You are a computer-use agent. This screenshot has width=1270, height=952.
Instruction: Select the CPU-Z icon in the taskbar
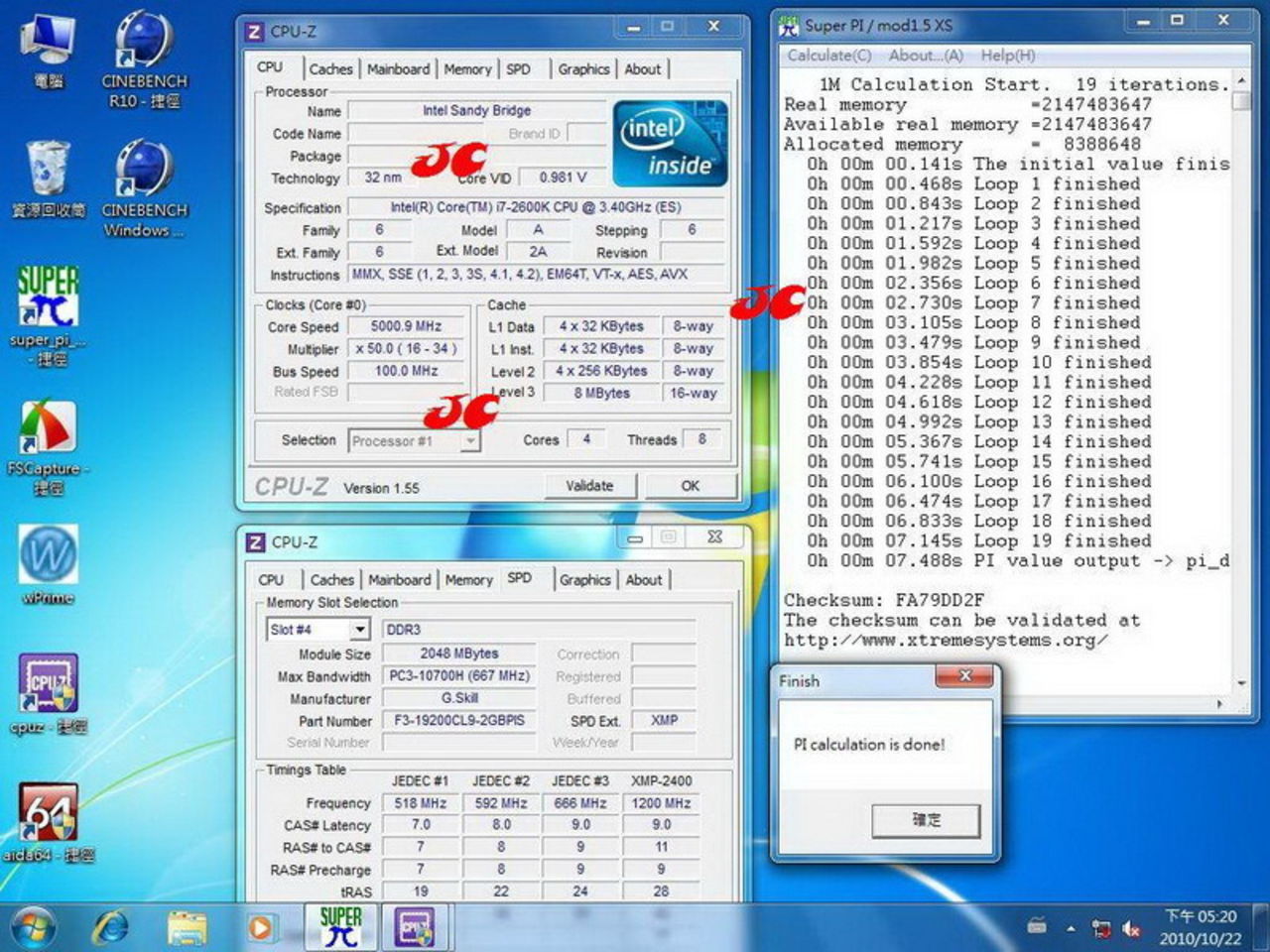(417, 926)
